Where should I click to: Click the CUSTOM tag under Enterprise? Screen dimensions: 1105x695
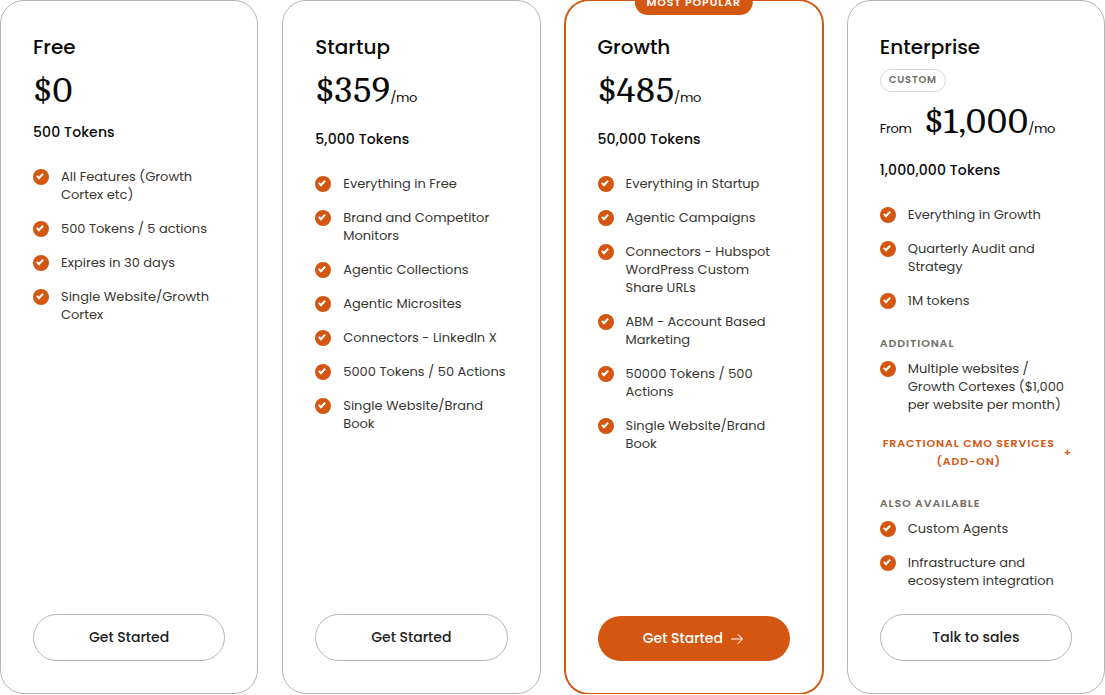[913, 80]
